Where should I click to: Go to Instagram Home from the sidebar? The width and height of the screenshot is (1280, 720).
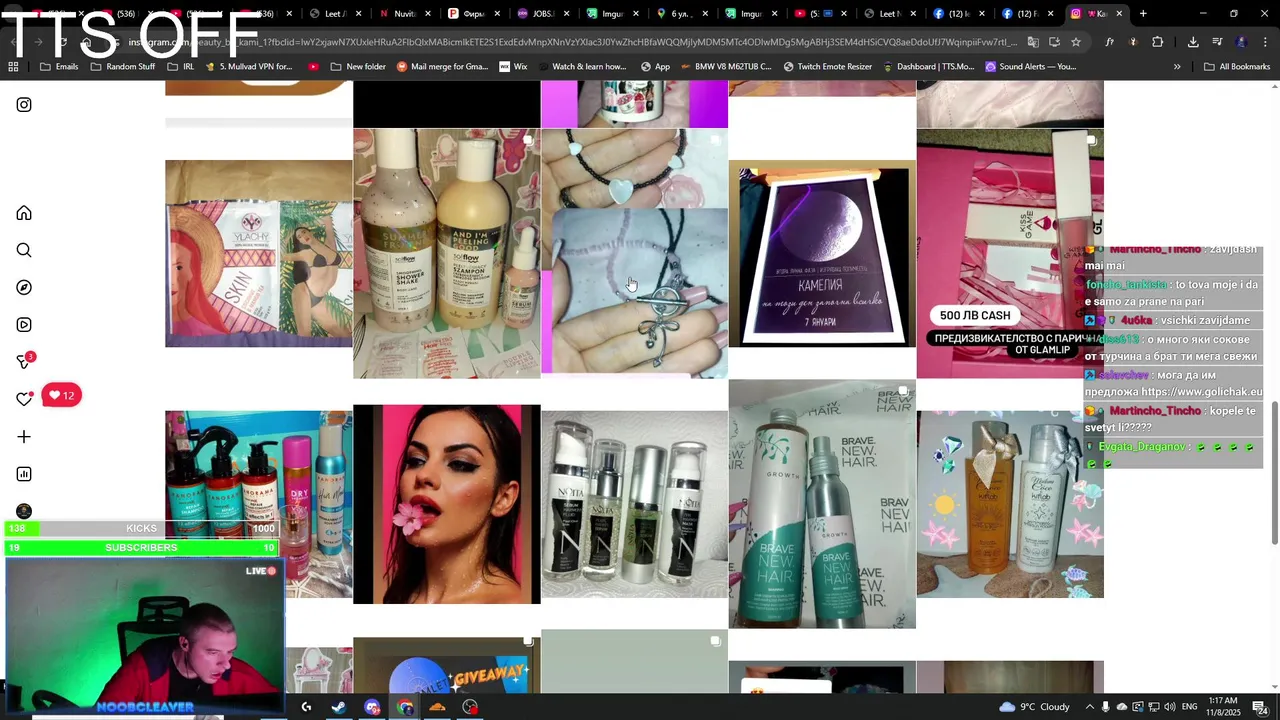point(24,213)
